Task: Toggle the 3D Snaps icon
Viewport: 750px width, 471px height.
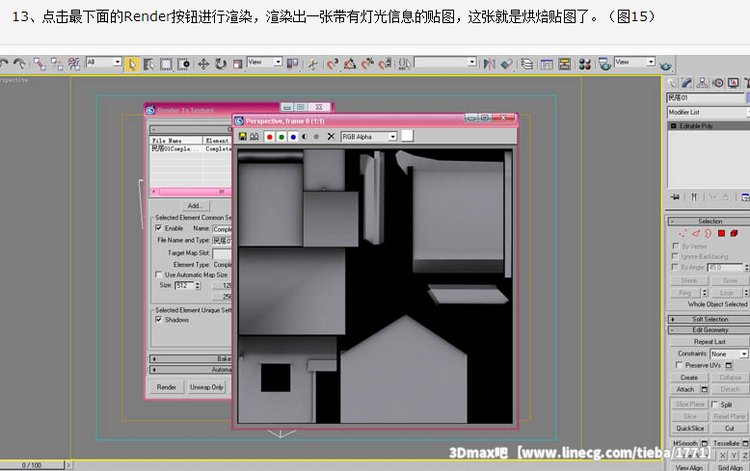Action: tap(332, 64)
